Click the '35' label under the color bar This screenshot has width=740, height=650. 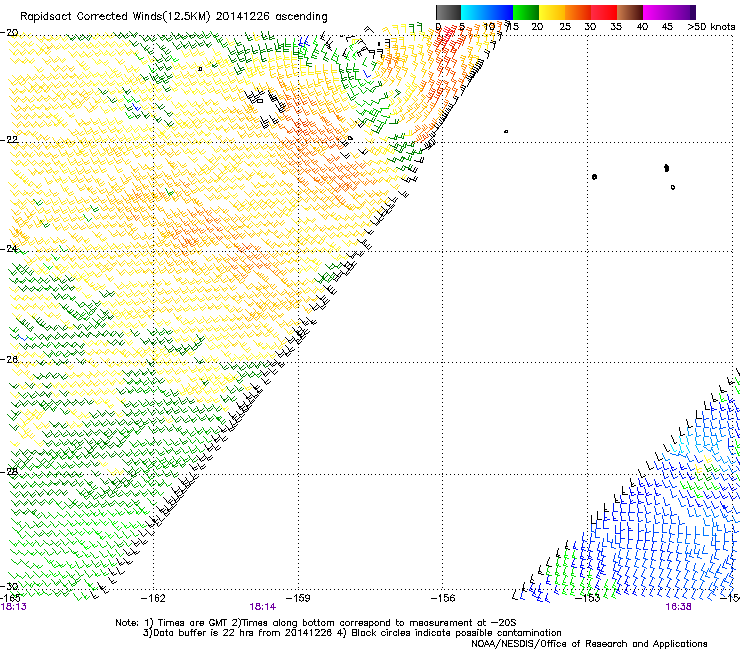(x=616, y=27)
